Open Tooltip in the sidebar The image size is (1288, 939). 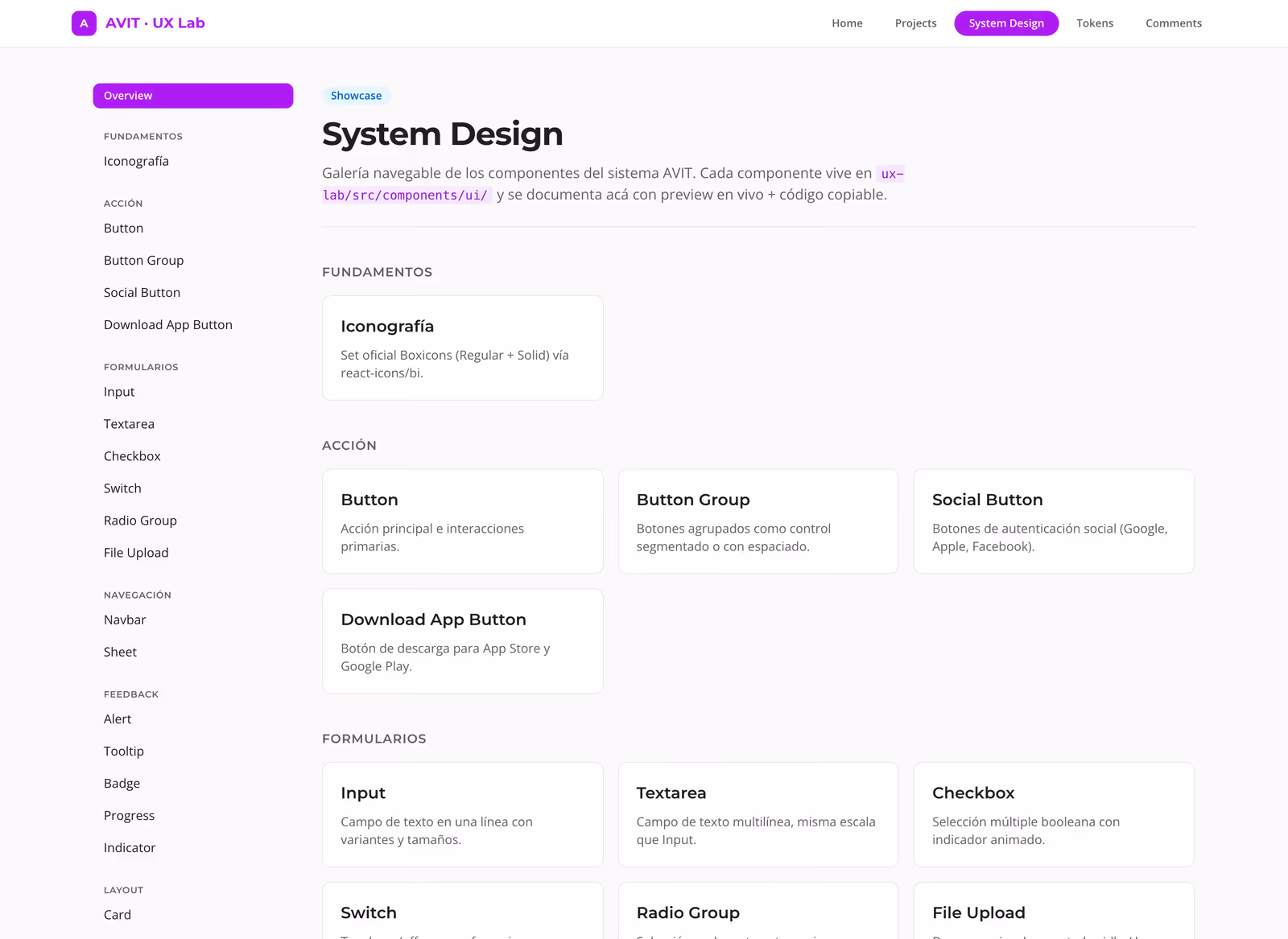pos(193,752)
